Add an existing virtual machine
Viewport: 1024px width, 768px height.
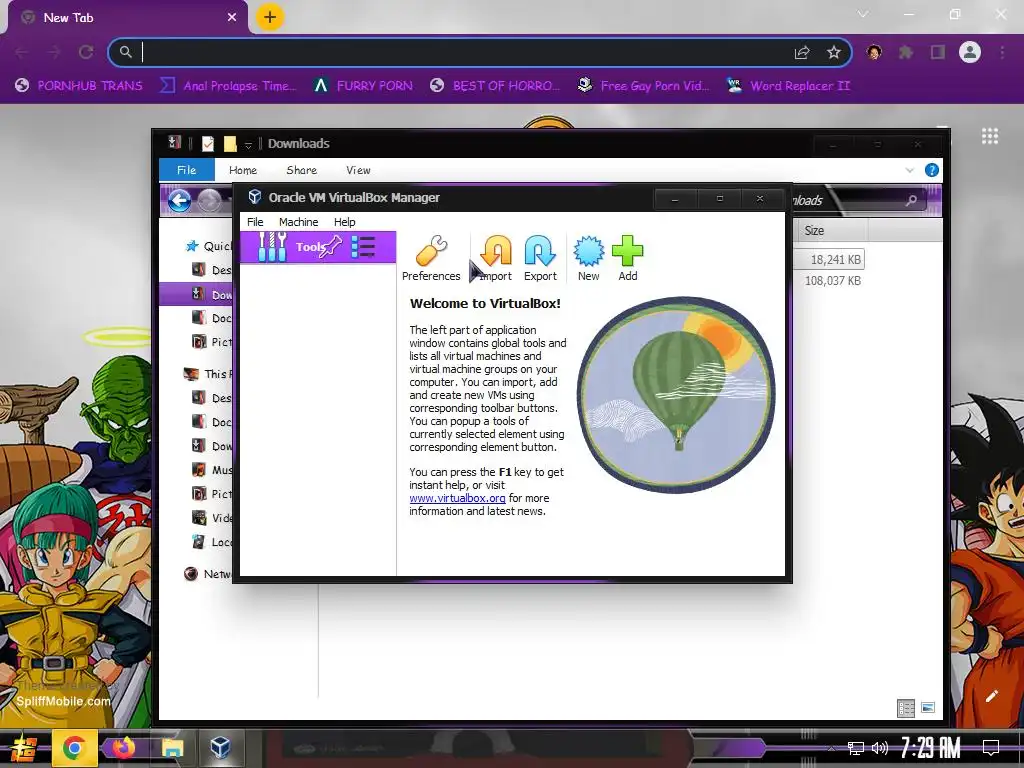point(628,259)
